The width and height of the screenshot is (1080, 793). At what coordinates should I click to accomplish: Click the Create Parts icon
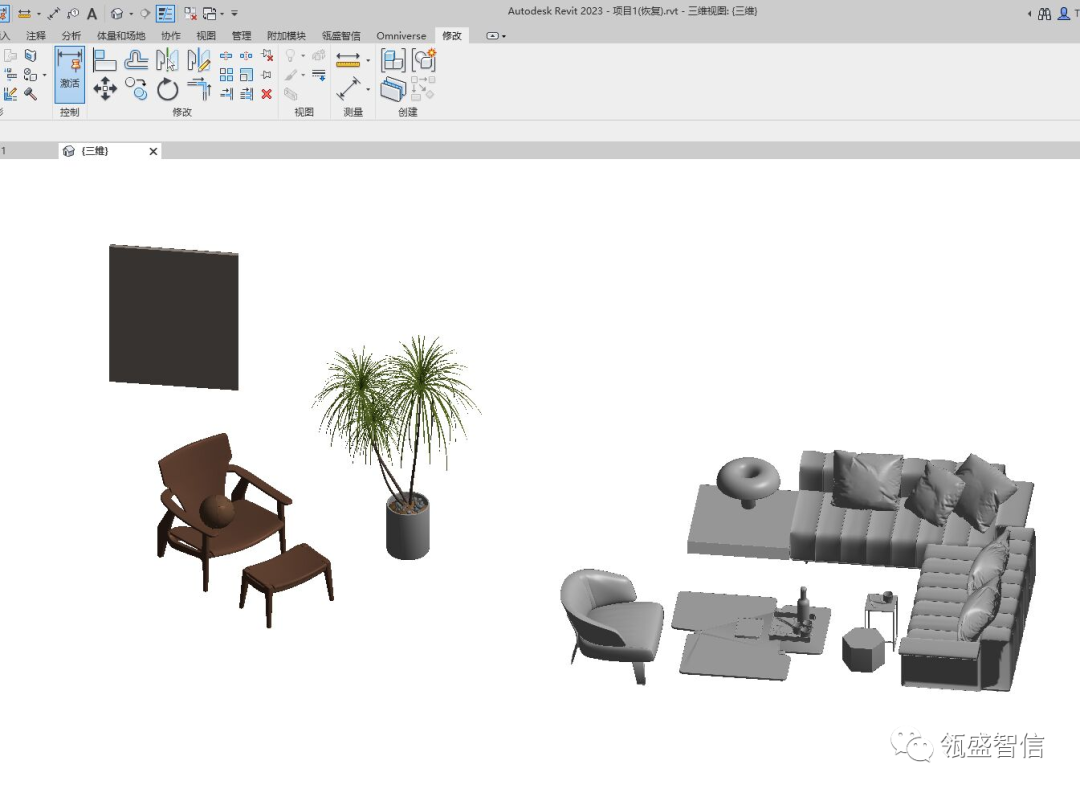tap(393, 90)
